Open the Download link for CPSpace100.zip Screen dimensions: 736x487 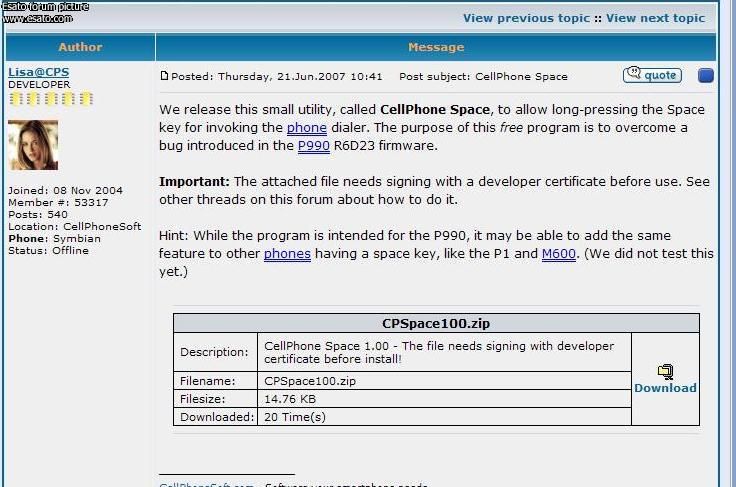click(x=665, y=388)
